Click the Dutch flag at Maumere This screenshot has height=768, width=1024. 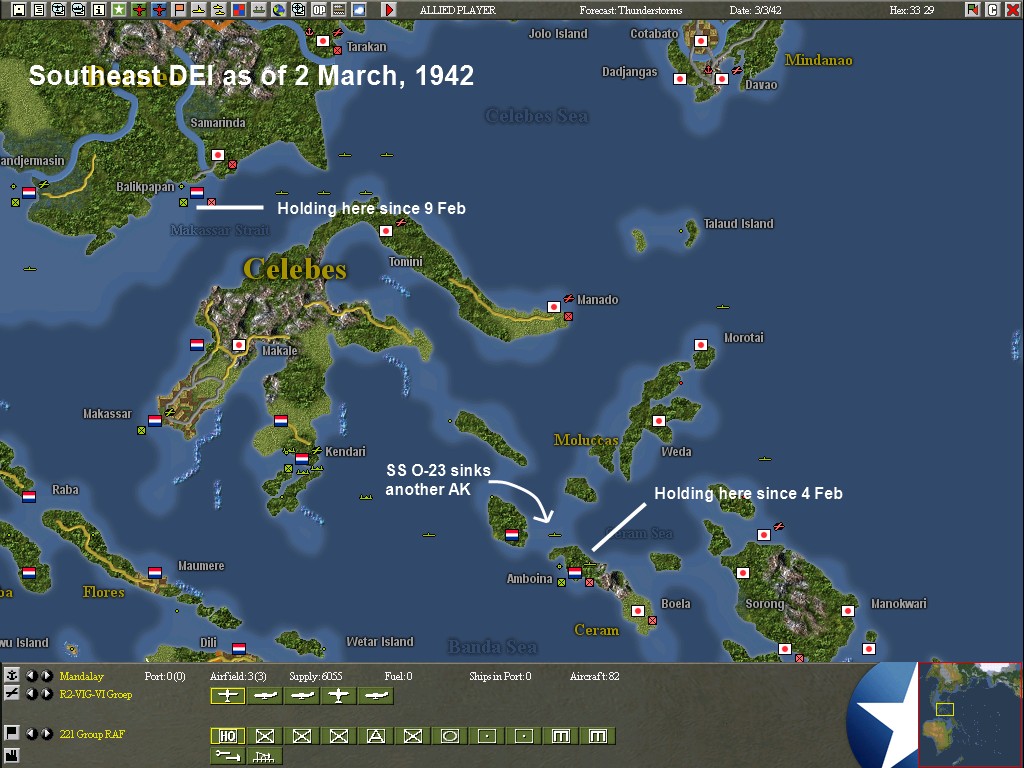coord(155,573)
